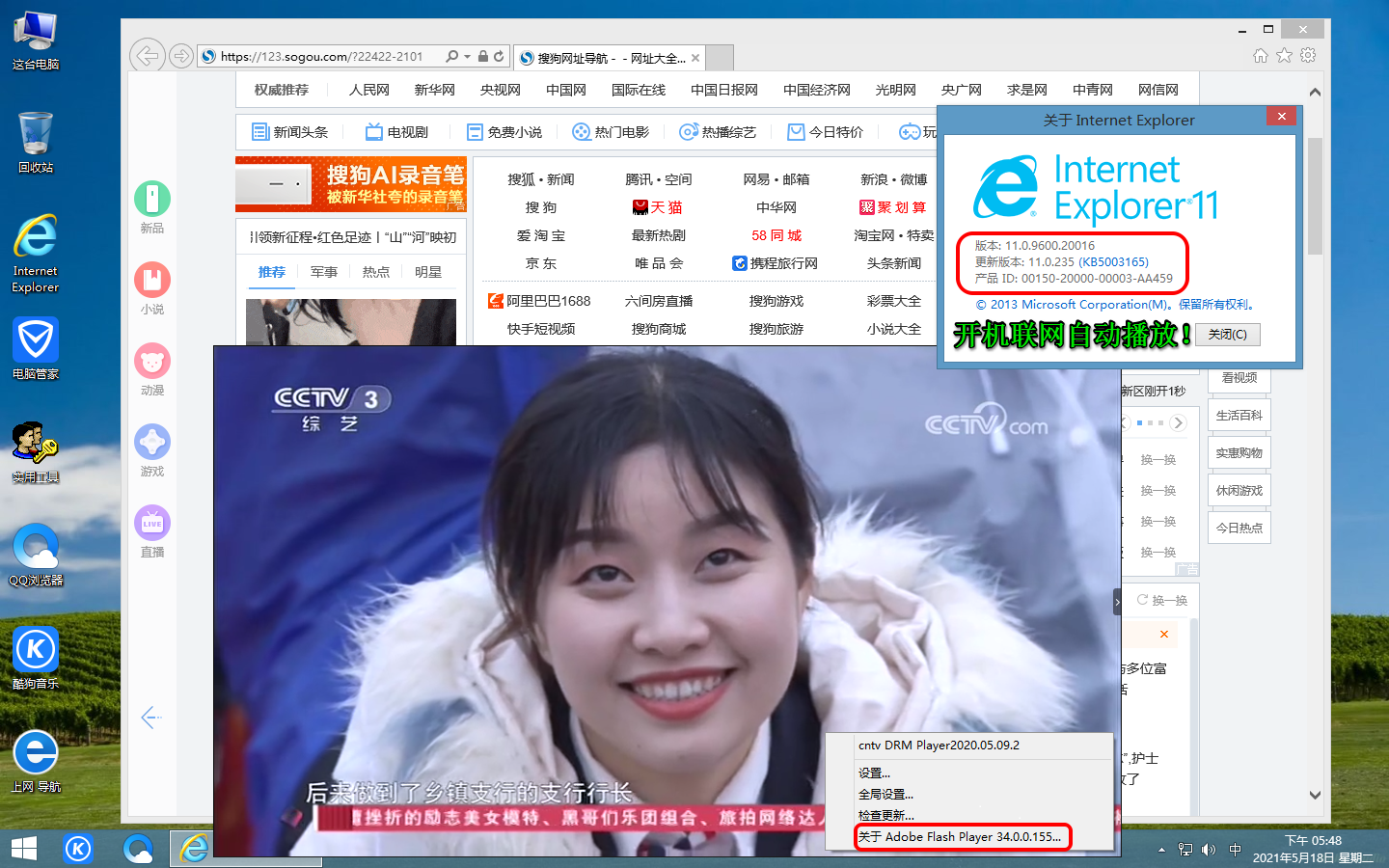The image size is (1389, 868).
Task: Open 今日特价 category link
Action: [825, 132]
